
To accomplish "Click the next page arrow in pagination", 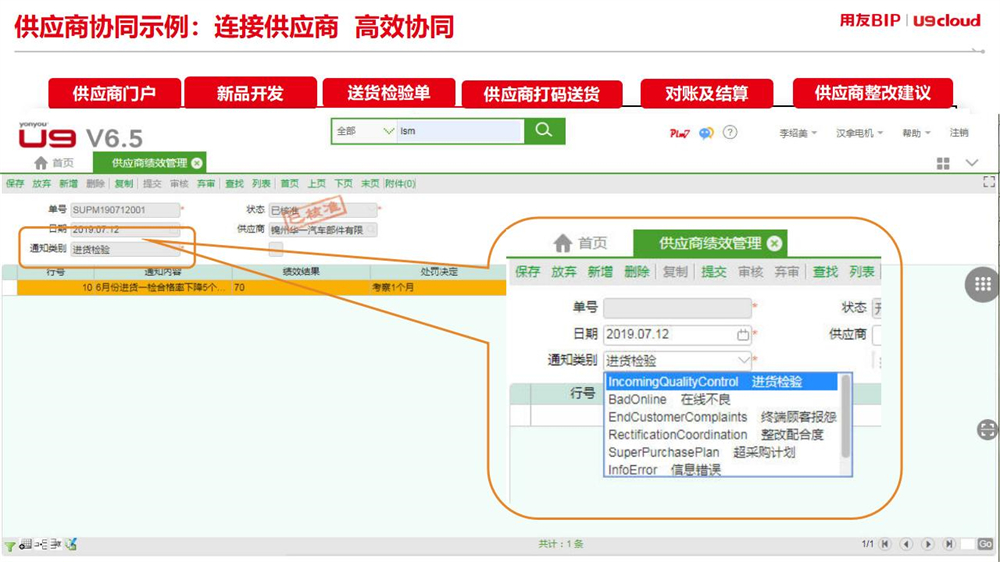I will [928, 544].
